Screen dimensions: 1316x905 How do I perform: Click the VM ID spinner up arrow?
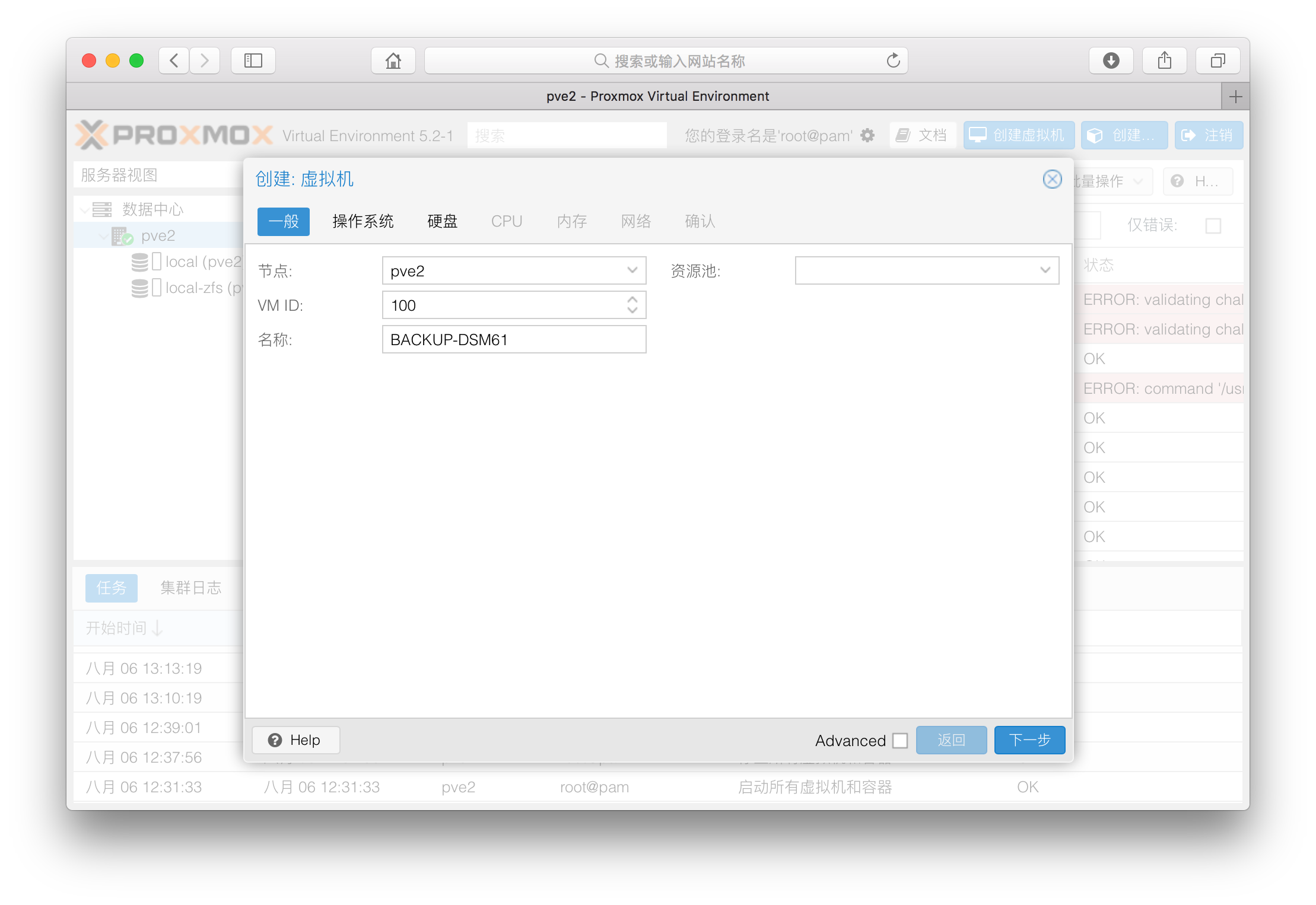pos(632,299)
